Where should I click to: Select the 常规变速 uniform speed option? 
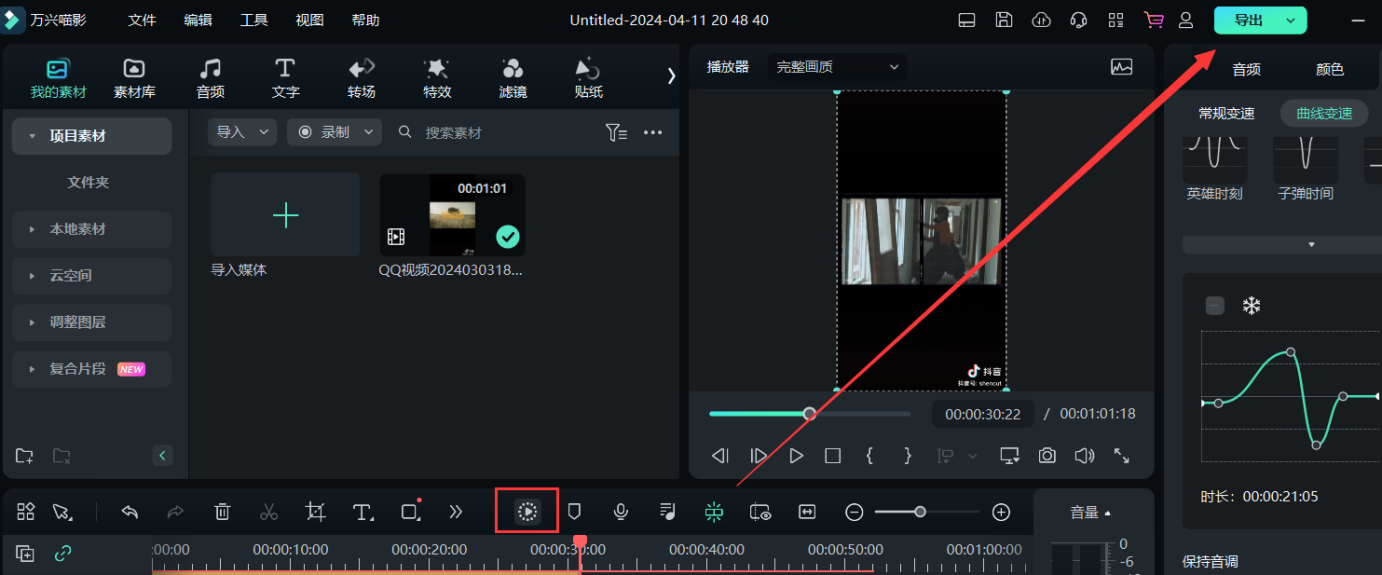pos(1227,113)
